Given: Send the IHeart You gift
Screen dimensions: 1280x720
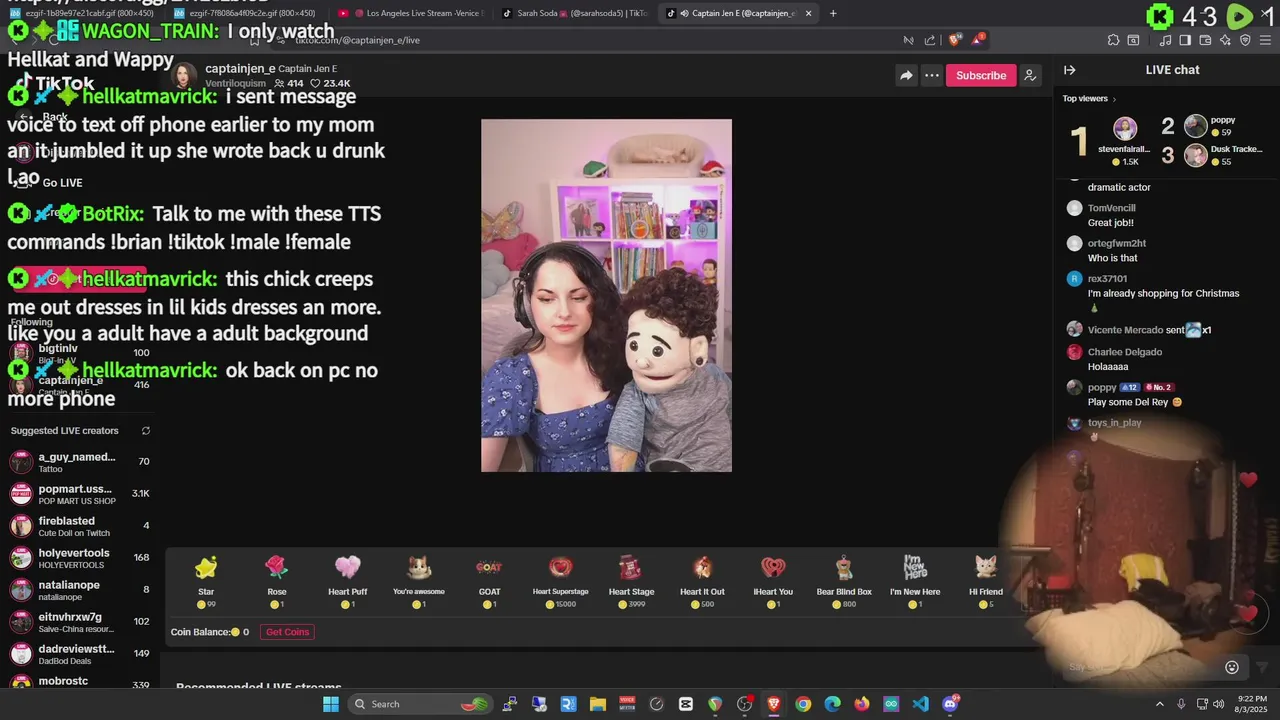Looking at the screenshot, I should [773, 583].
